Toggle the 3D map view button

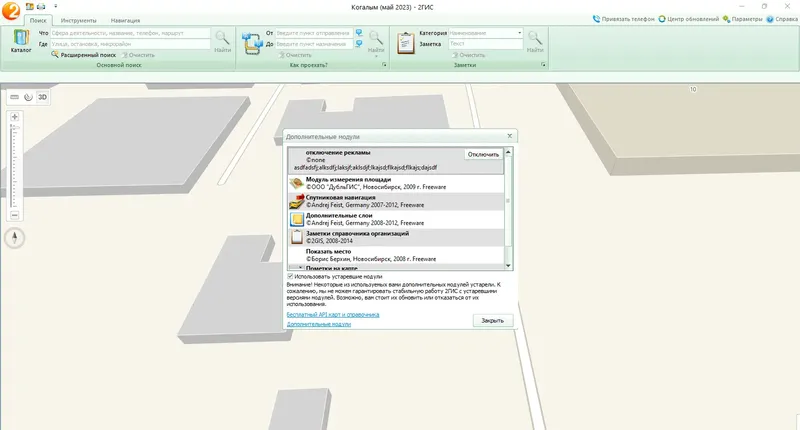[x=42, y=97]
